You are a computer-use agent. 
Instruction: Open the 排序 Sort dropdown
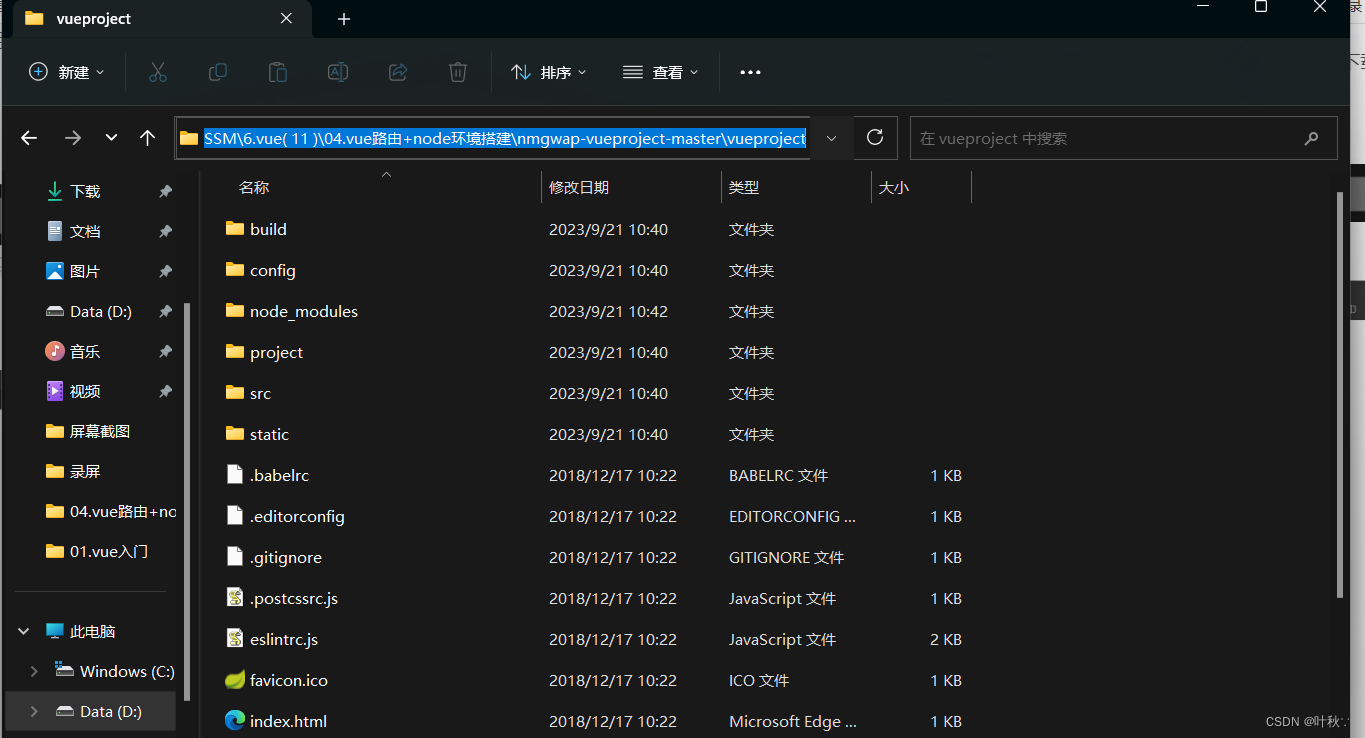pyautogui.click(x=549, y=72)
